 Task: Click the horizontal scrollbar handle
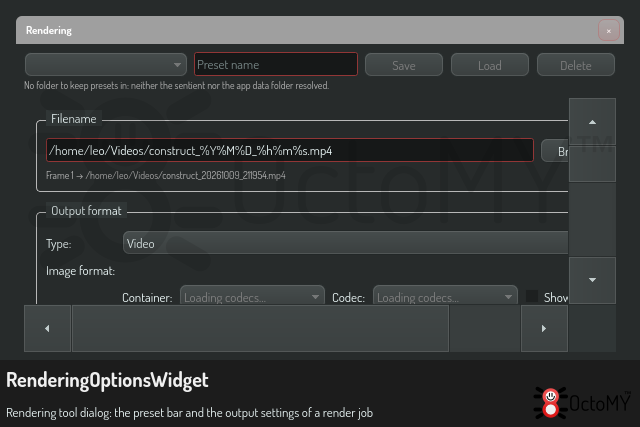coord(260,328)
